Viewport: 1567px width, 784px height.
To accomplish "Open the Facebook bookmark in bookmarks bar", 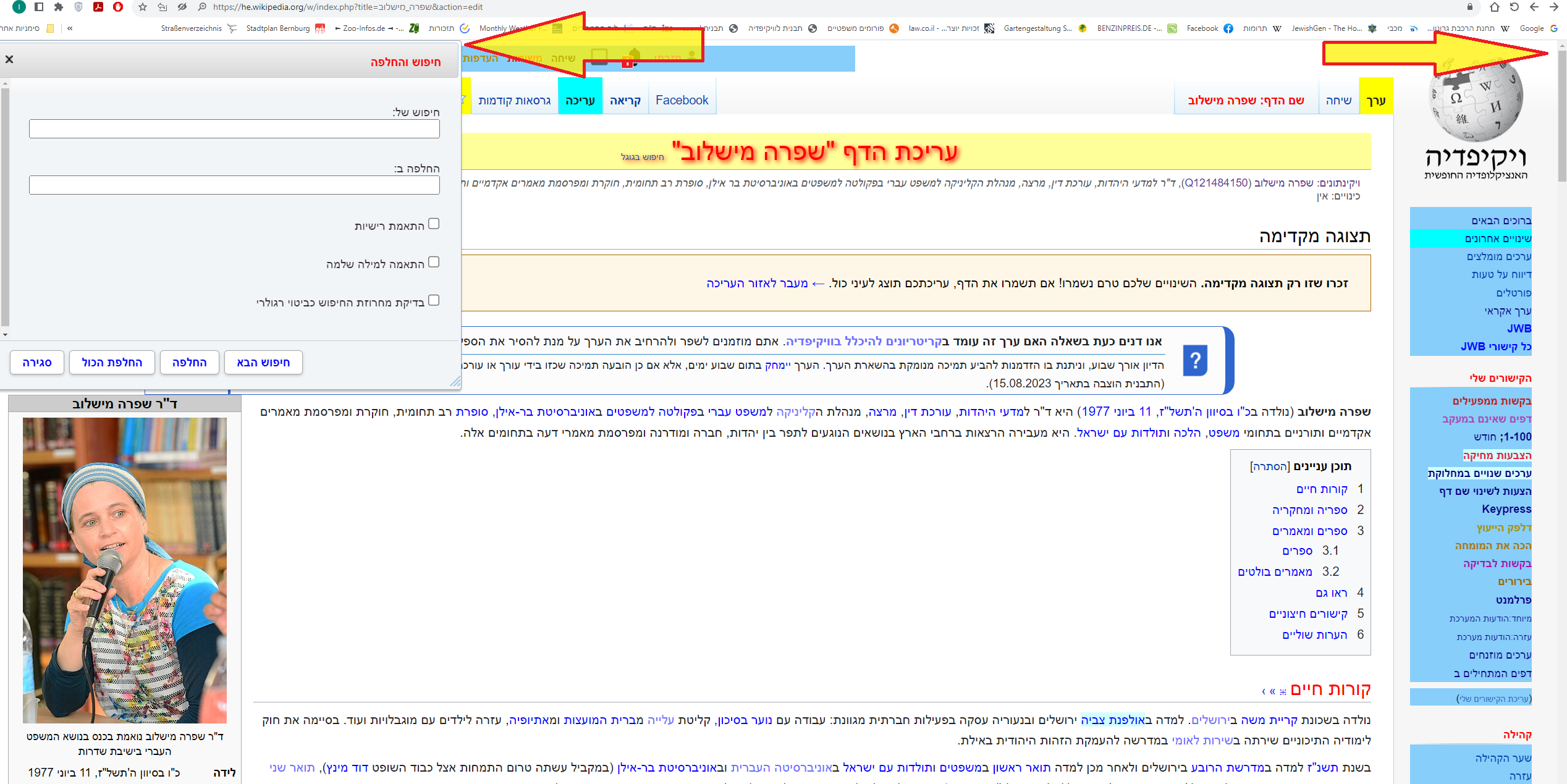I will coord(1209,28).
